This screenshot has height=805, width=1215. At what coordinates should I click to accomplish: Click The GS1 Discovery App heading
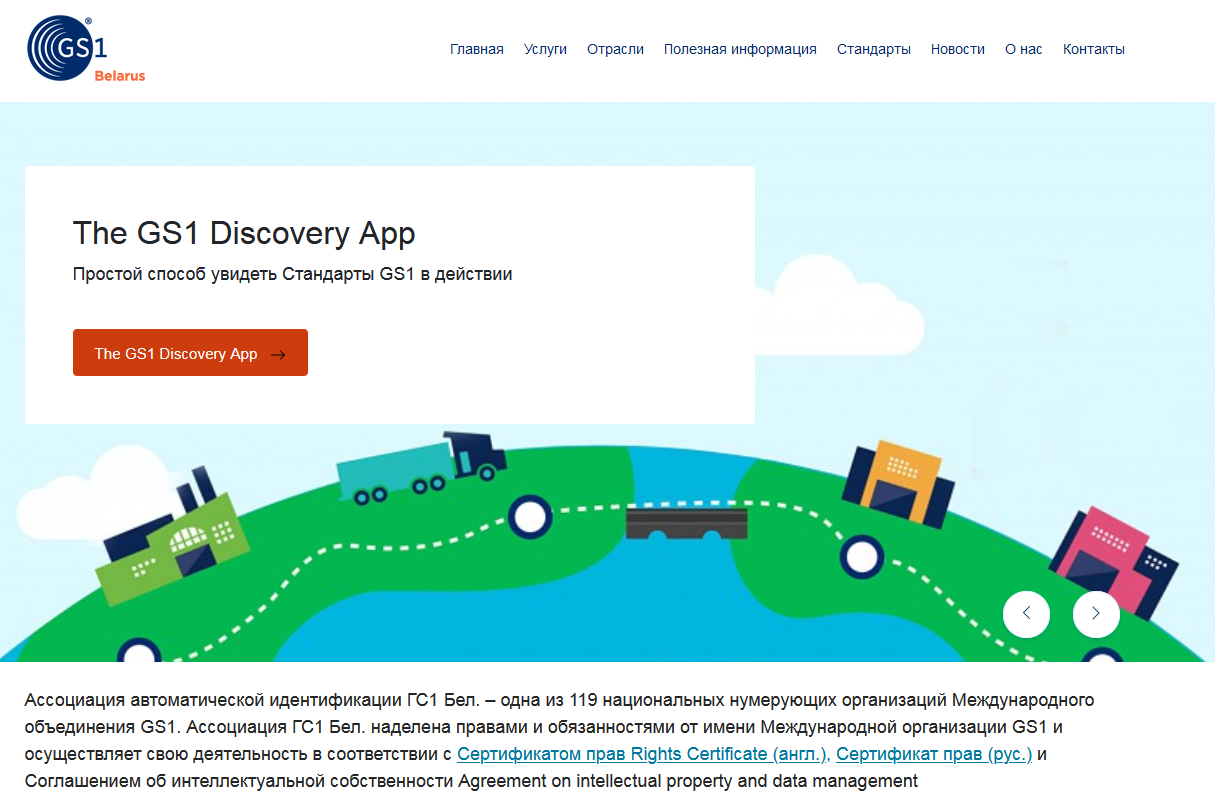(244, 234)
